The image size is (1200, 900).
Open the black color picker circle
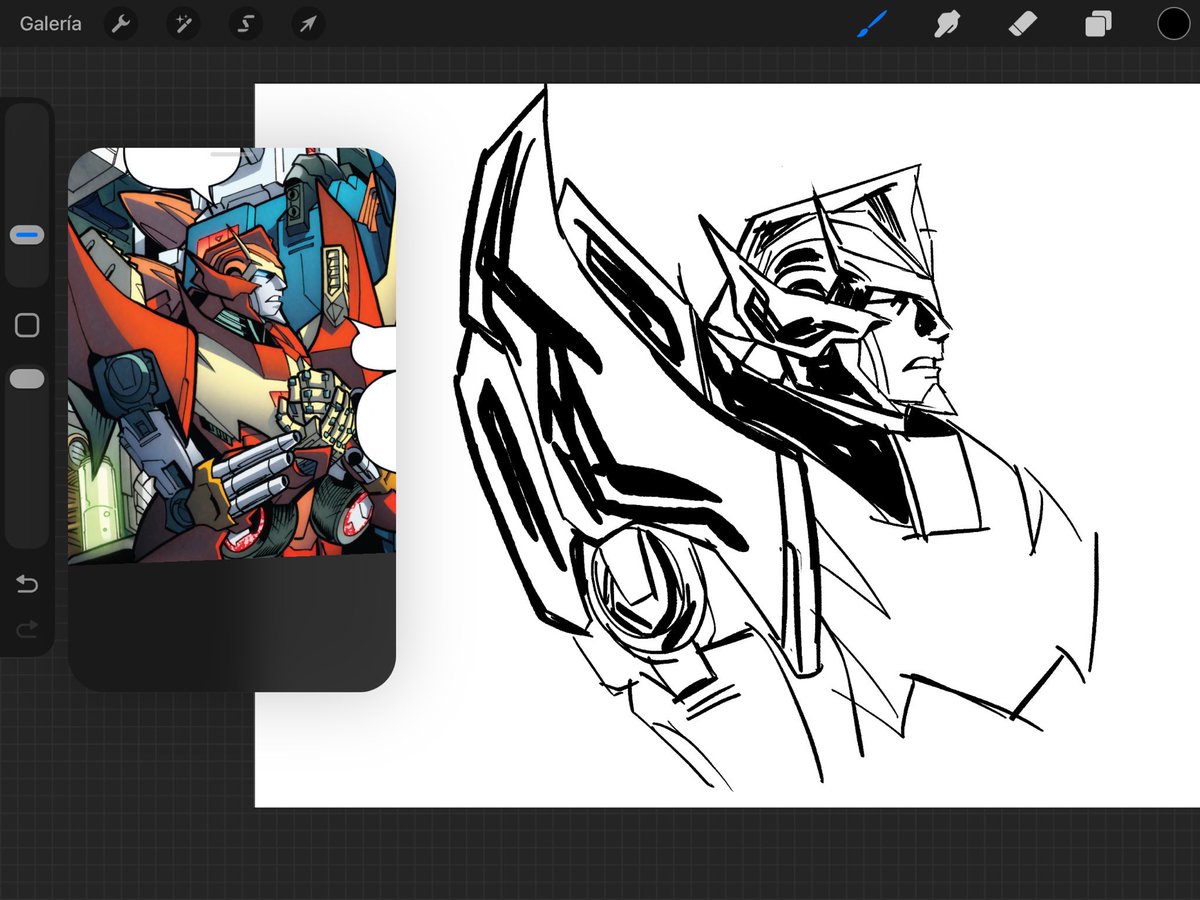pos(1173,23)
